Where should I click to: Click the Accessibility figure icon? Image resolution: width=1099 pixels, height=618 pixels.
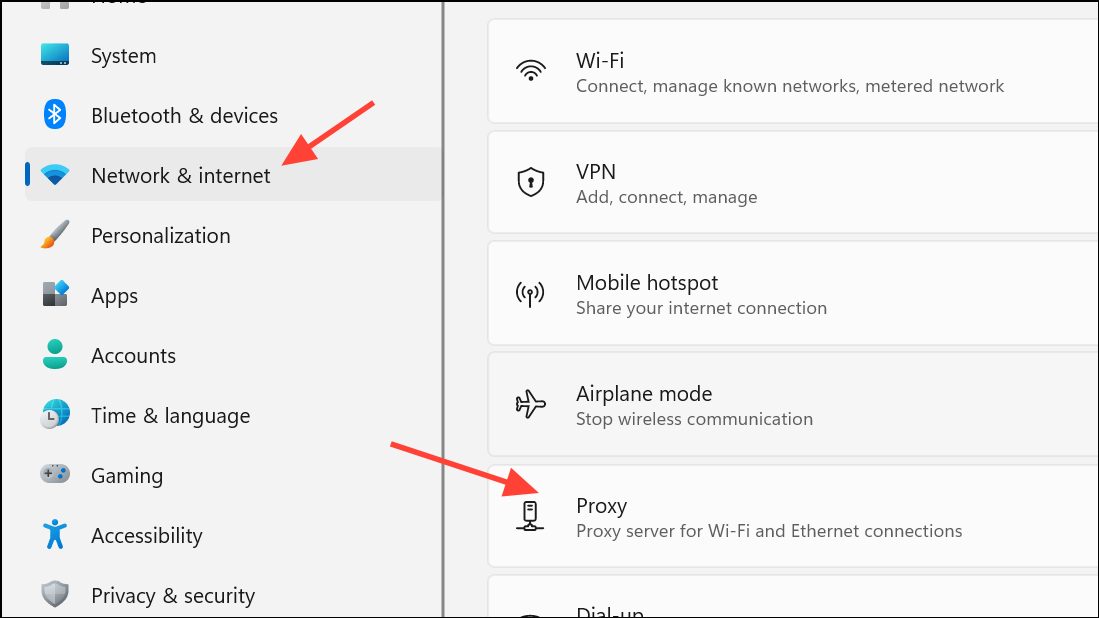tap(53, 535)
